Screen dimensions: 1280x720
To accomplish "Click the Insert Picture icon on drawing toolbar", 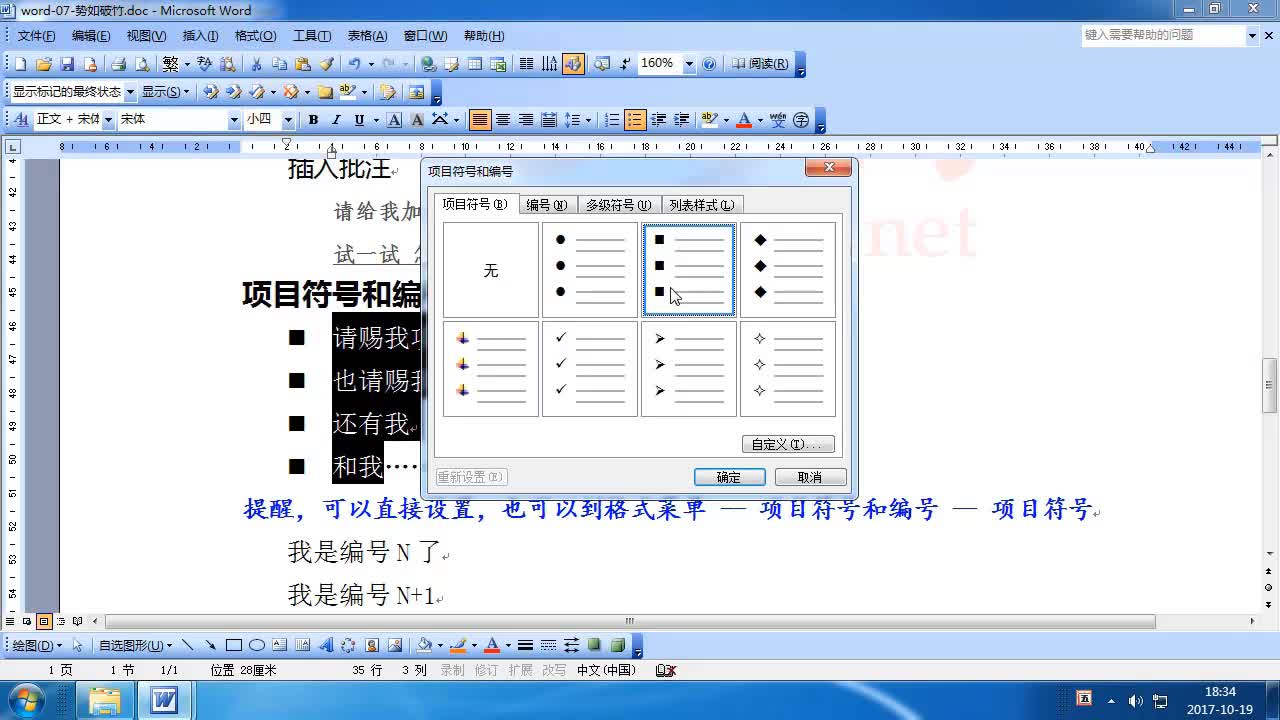I will (394, 645).
